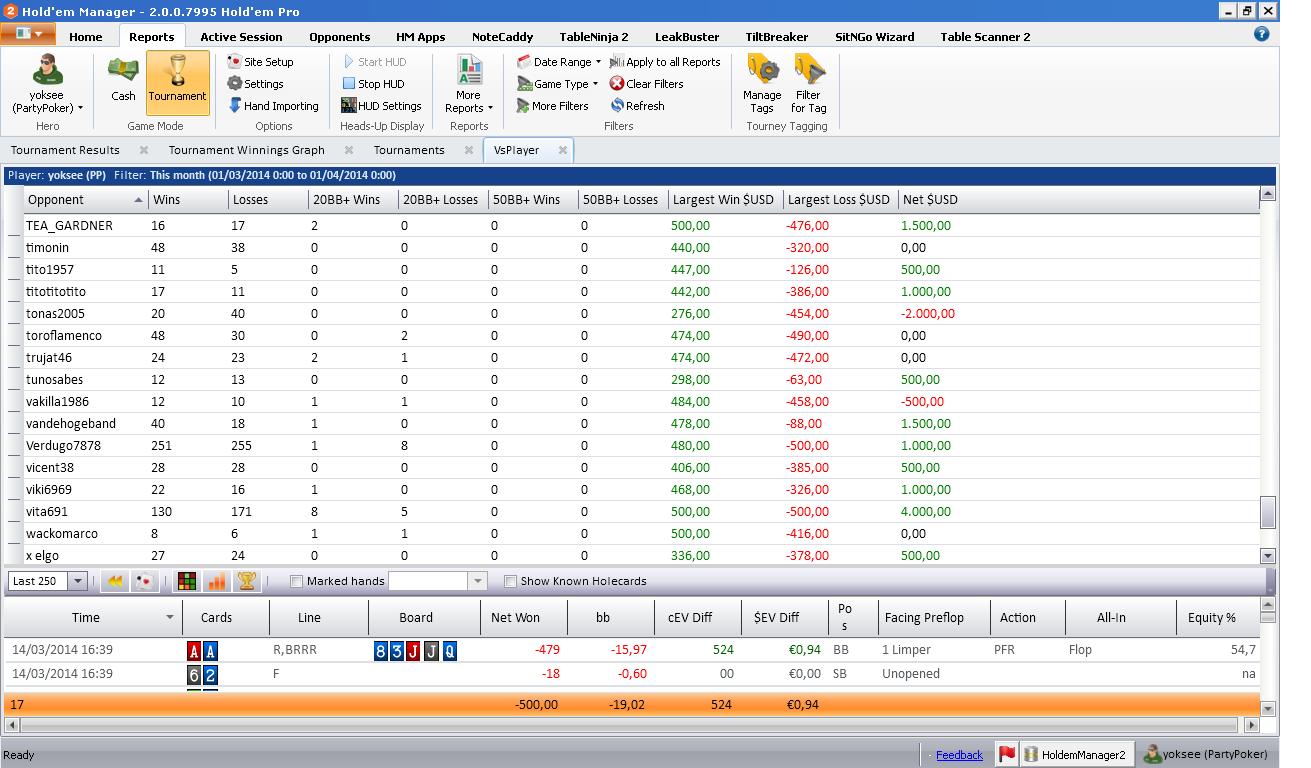Open the Date Range filter dropdown
Viewport: 1311px width, 768px height.
pyautogui.click(x=559, y=62)
